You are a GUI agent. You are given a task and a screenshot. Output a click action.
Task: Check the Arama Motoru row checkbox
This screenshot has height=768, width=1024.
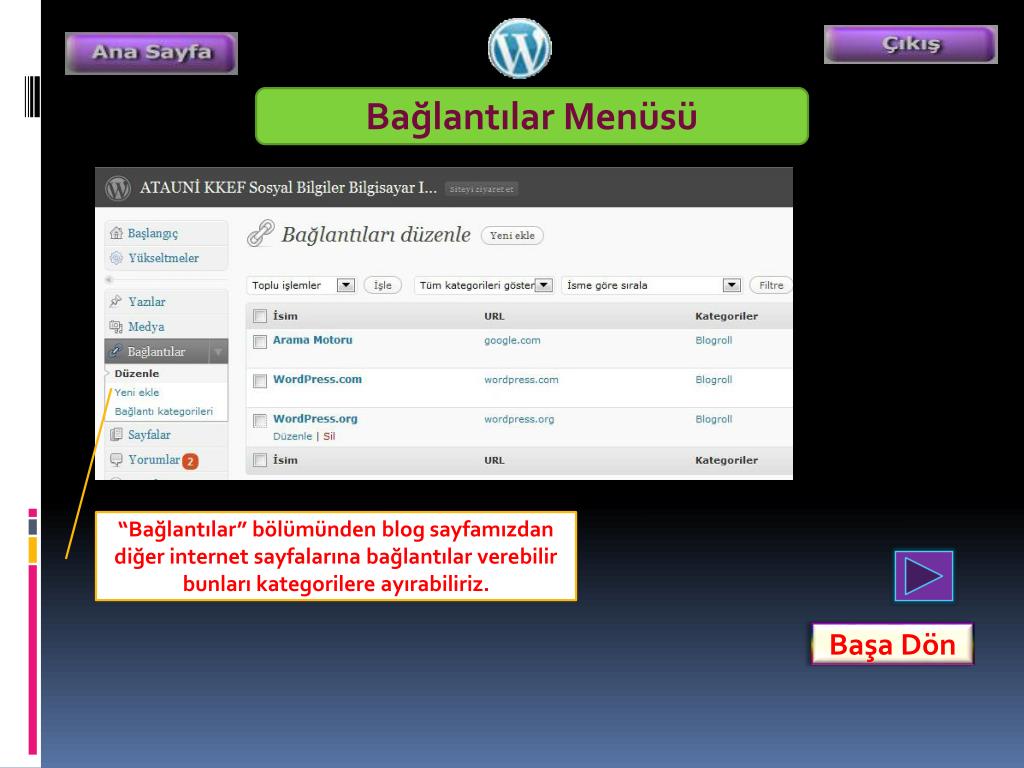pos(260,342)
